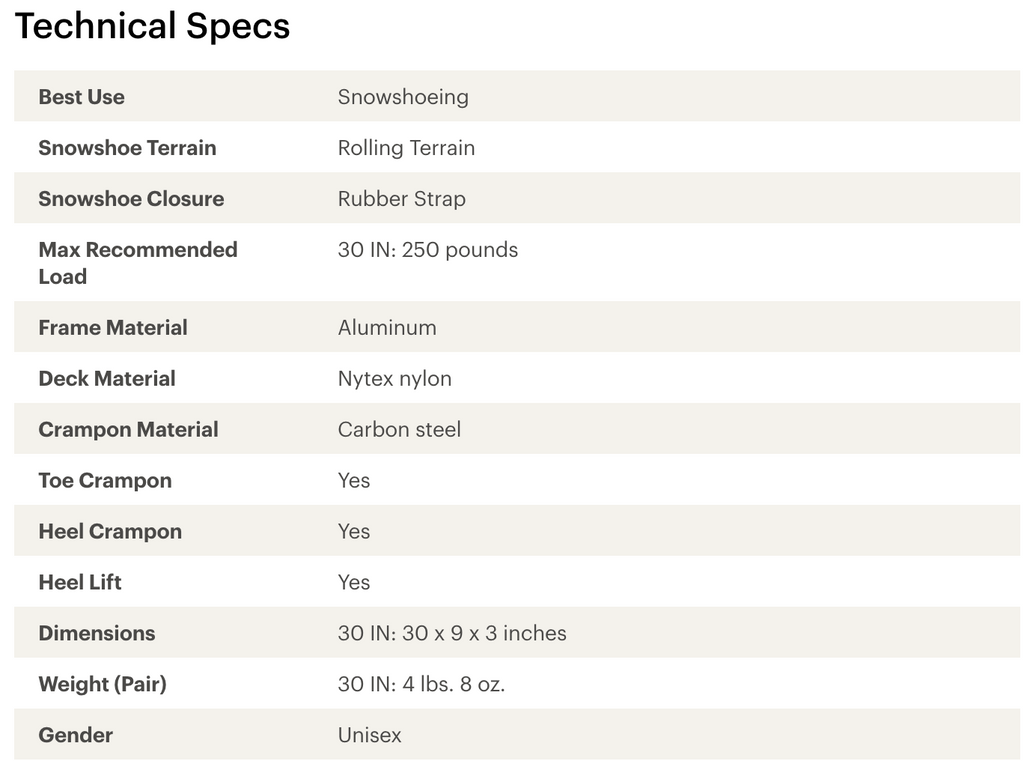
Task: Click Yes in the Heel Crampon row
Action: [x=354, y=532]
